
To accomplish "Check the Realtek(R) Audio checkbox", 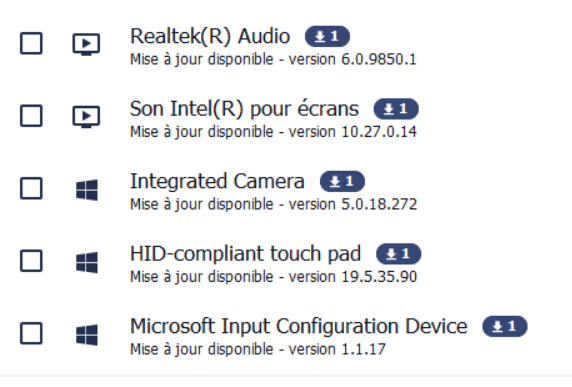I will coord(31,43).
